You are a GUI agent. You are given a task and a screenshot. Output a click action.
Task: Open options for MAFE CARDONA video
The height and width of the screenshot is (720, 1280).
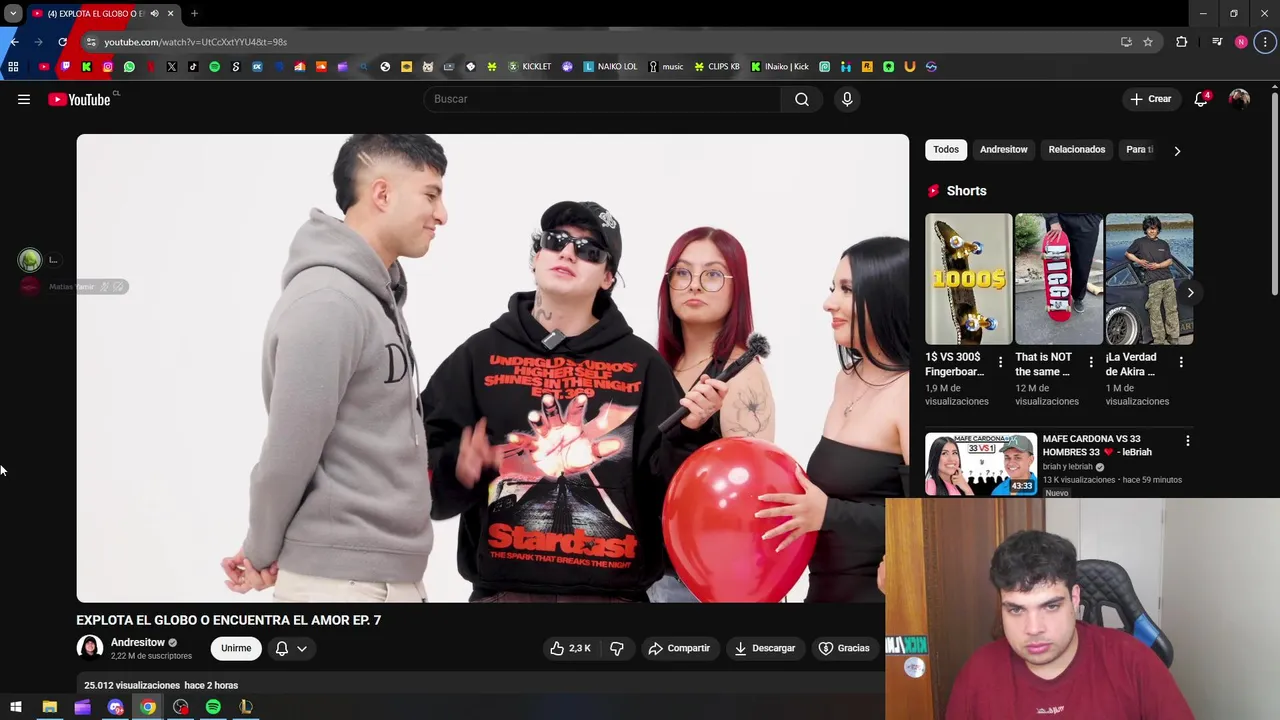click(x=1188, y=441)
